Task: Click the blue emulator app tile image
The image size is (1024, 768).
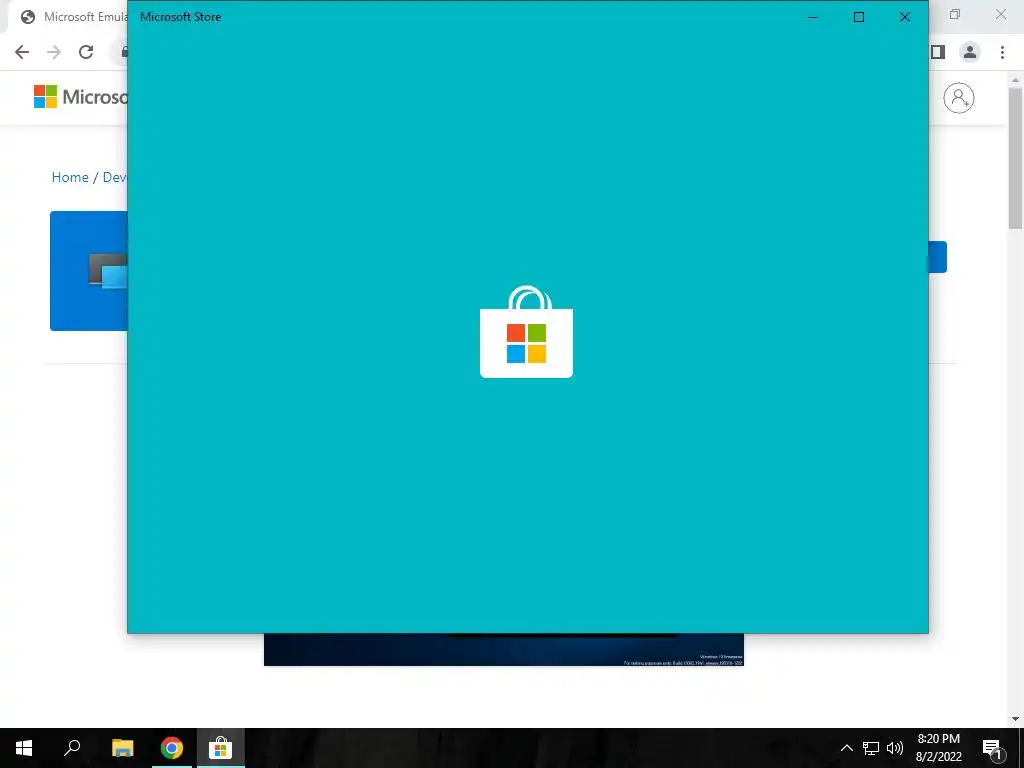Action: pyautogui.click(x=89, y=270)
